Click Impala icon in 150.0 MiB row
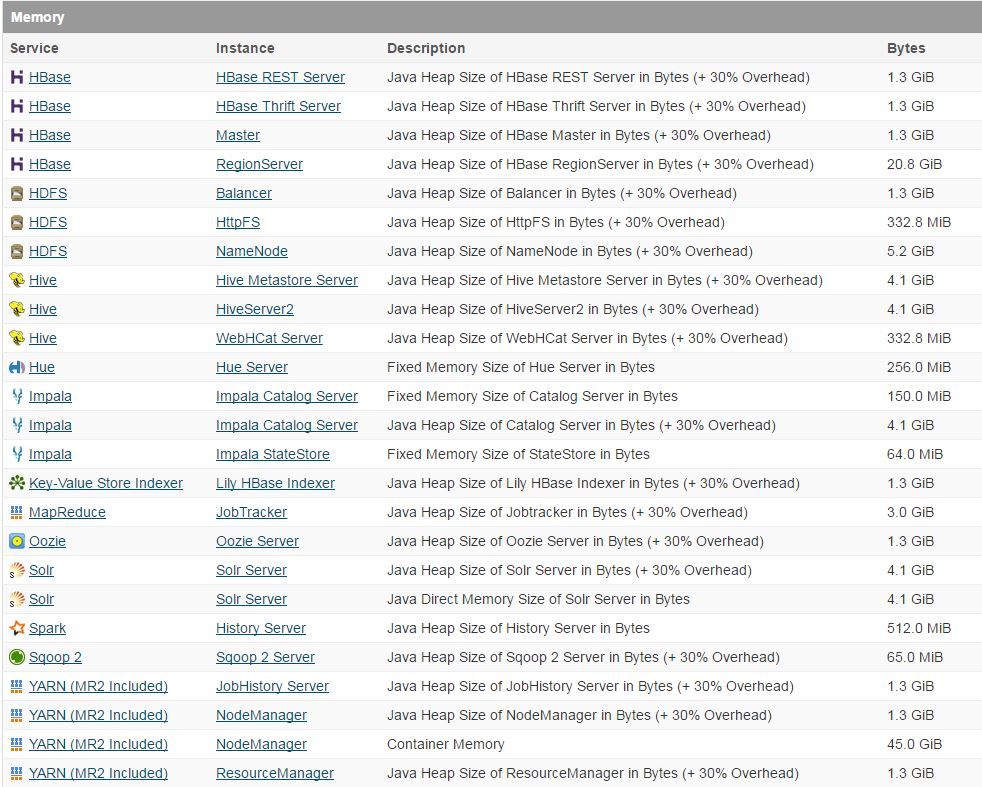 (17, 396)
